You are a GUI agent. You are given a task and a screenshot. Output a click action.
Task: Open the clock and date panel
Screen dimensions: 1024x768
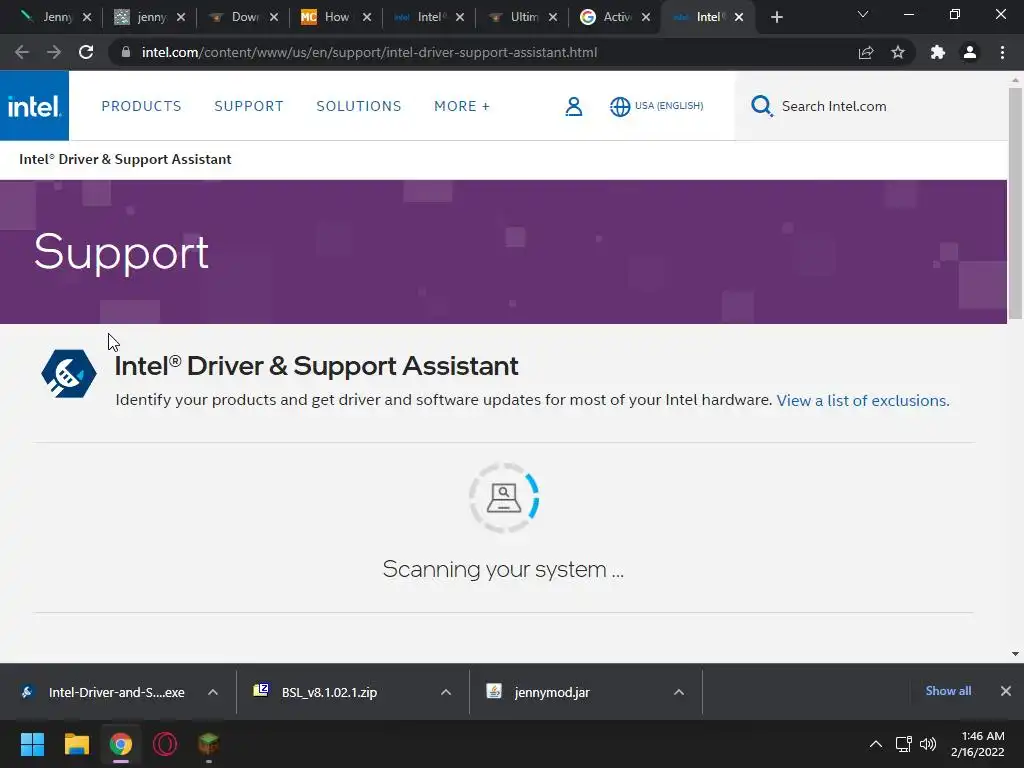click(x=977, y=744)
